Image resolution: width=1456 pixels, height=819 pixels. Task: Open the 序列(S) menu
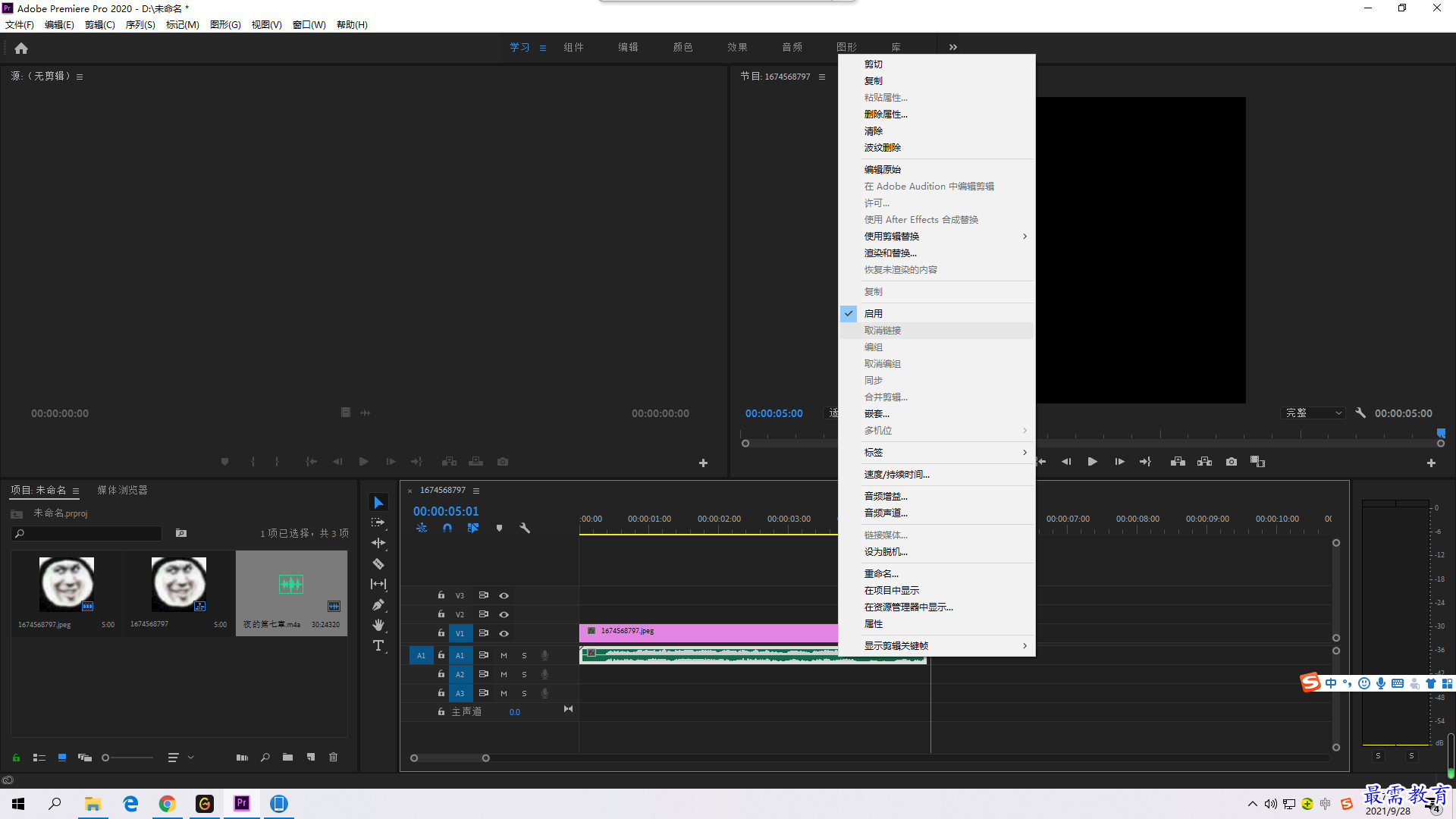tap(140, 24)
